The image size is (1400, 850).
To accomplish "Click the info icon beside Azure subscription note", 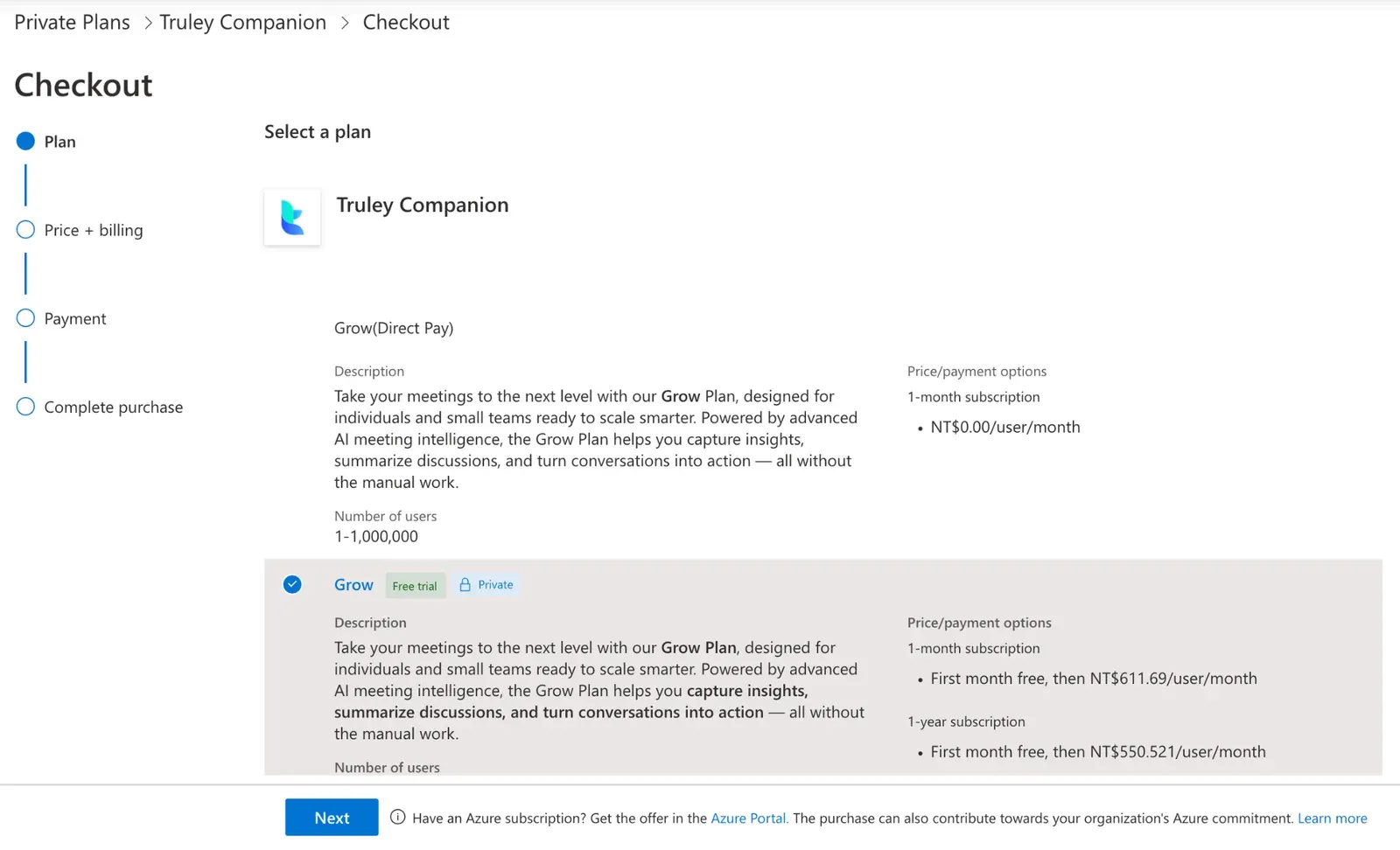I will point(397,818).
